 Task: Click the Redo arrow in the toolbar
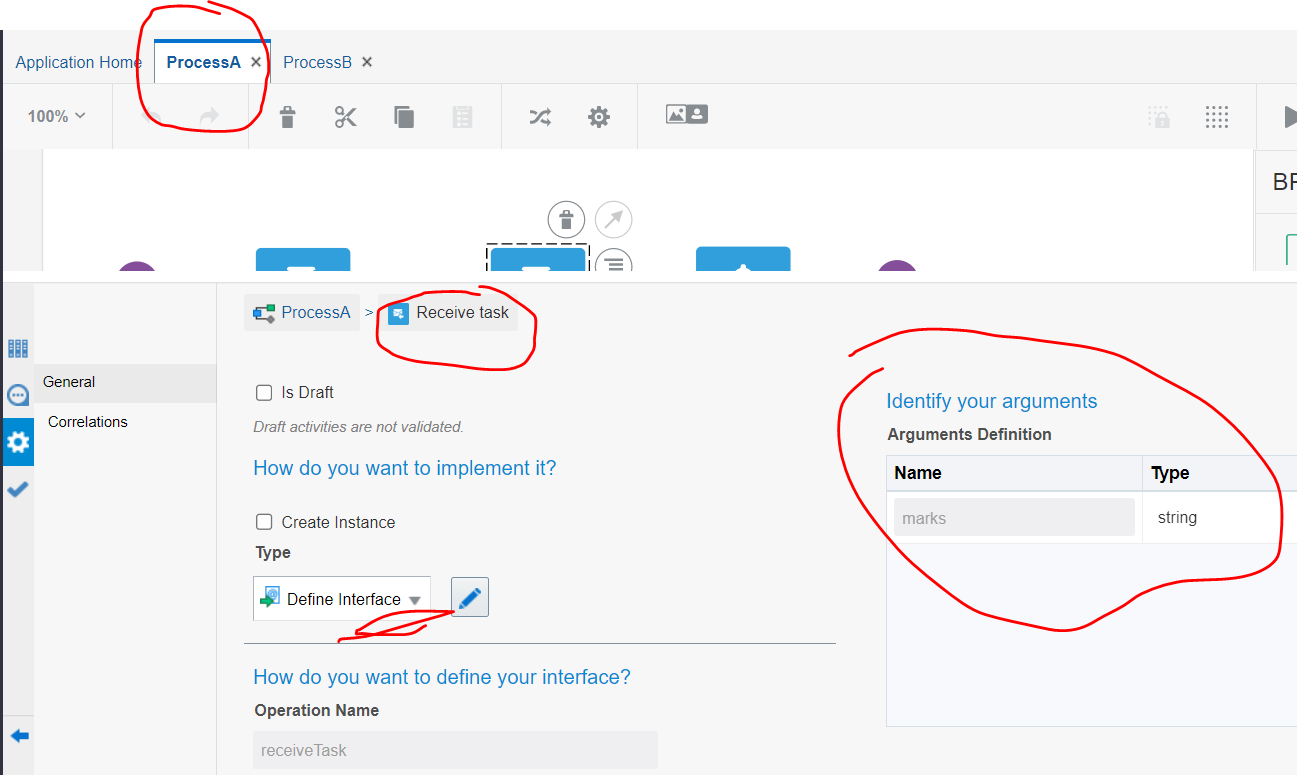(210, 116)
